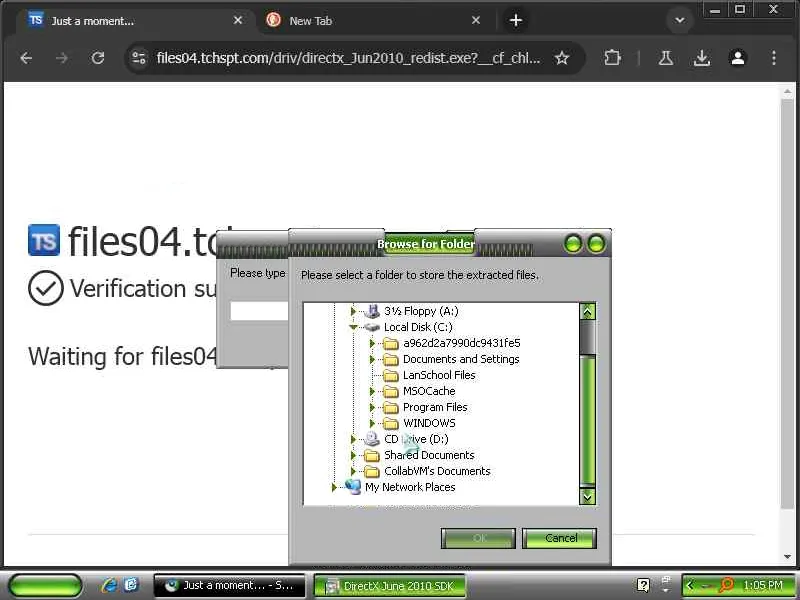
Task: Bookmark this page with the star icon
Action: click(x=562, y=58)
